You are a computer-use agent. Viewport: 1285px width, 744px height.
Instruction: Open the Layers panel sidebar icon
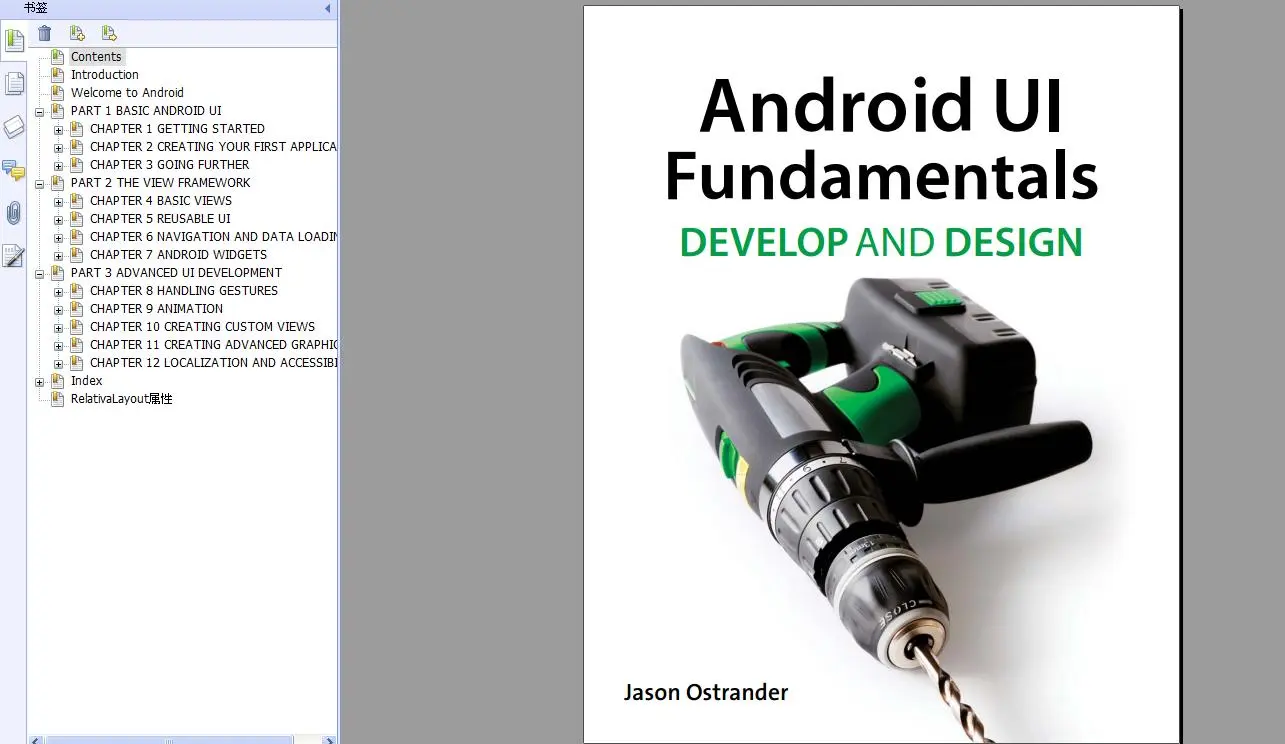click(x=14, y=127)
